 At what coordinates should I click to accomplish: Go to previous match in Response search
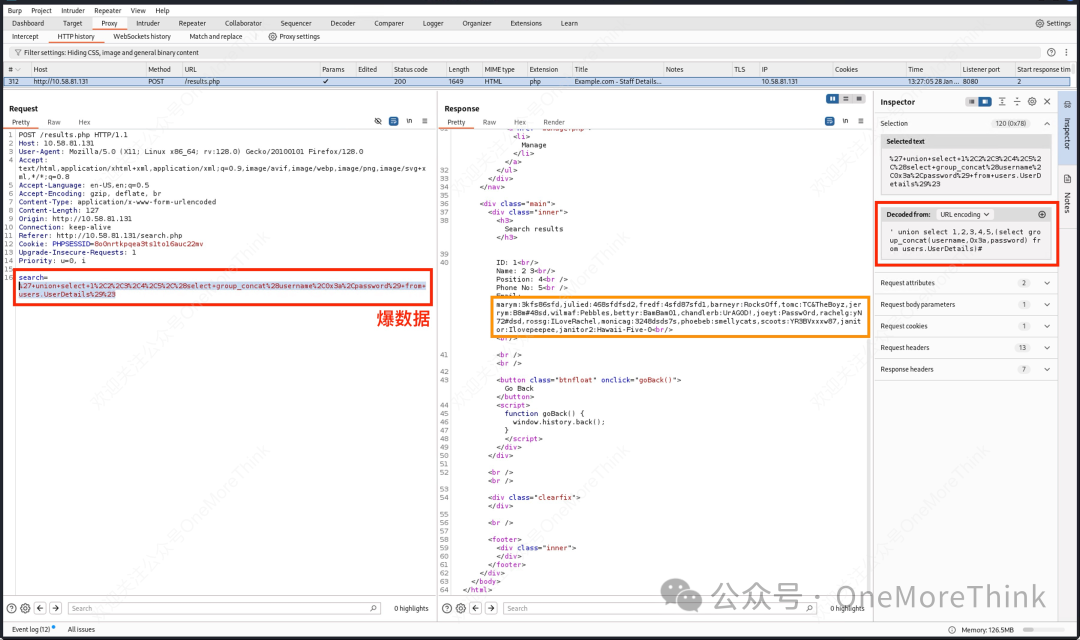point(475,608)
